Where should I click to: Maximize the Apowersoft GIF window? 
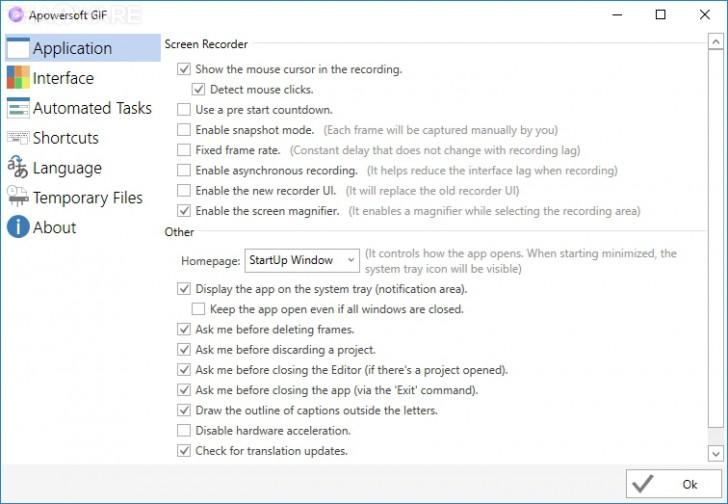coord(661,15)
